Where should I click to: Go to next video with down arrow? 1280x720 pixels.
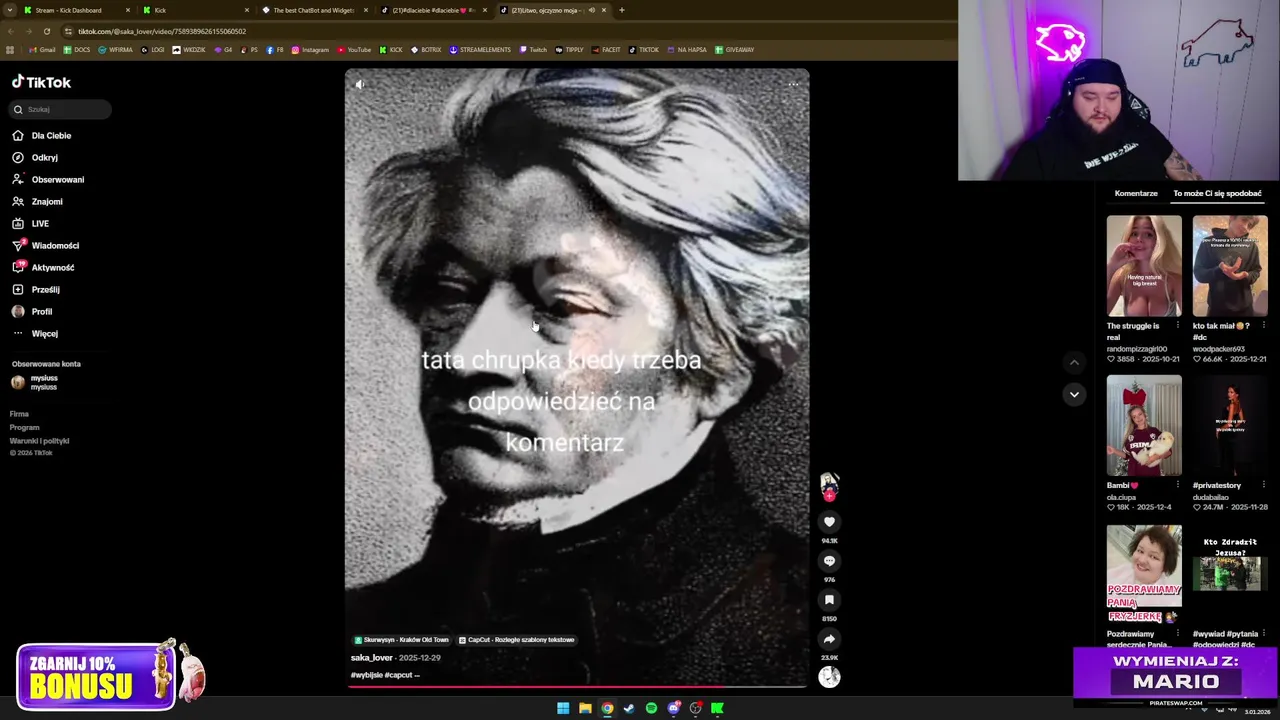[x=1074, y=394]
